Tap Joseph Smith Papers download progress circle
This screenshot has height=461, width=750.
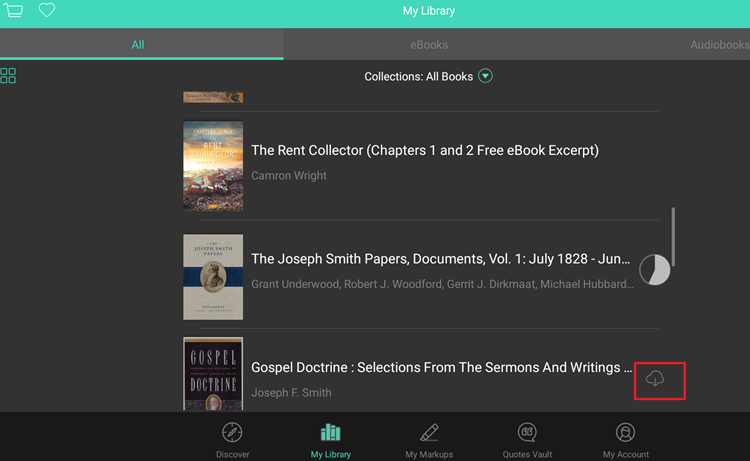click(x=655, y=270)
